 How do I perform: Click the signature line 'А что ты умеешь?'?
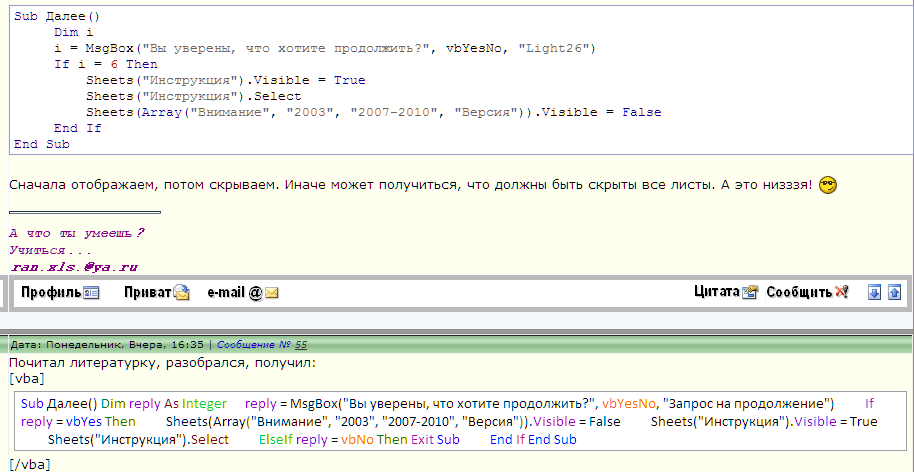[76, 233]
